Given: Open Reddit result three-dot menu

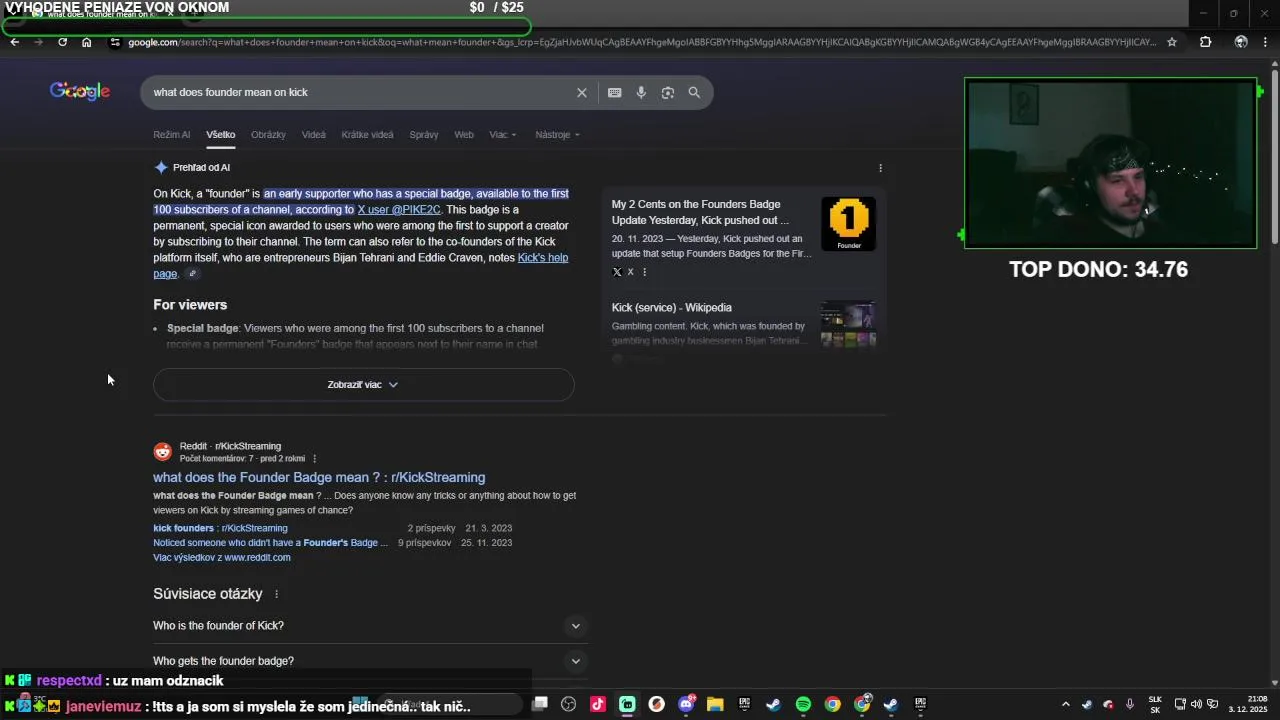Looking at the screenshot, I should (314, 459).
